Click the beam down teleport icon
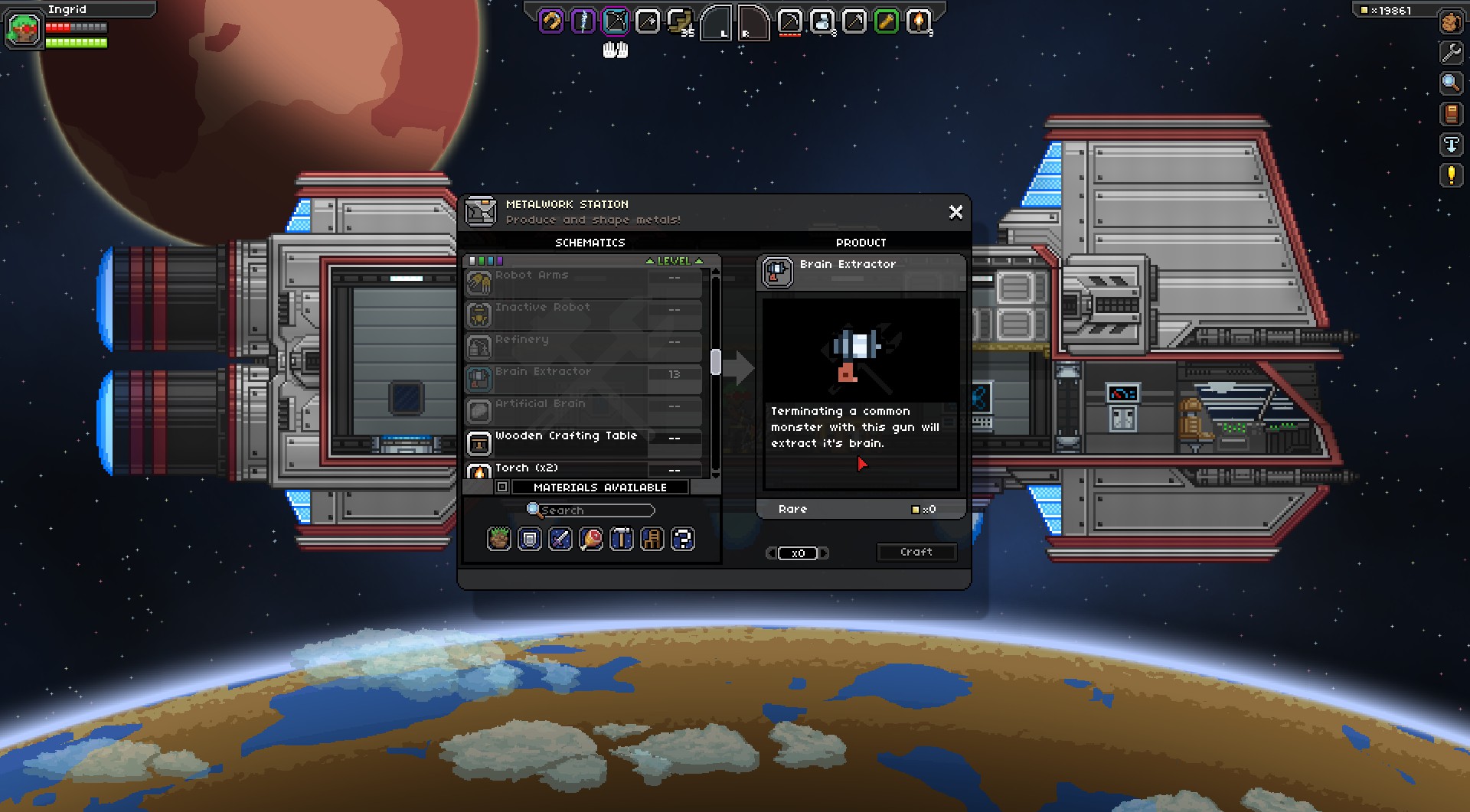 tap(1451, 145)
